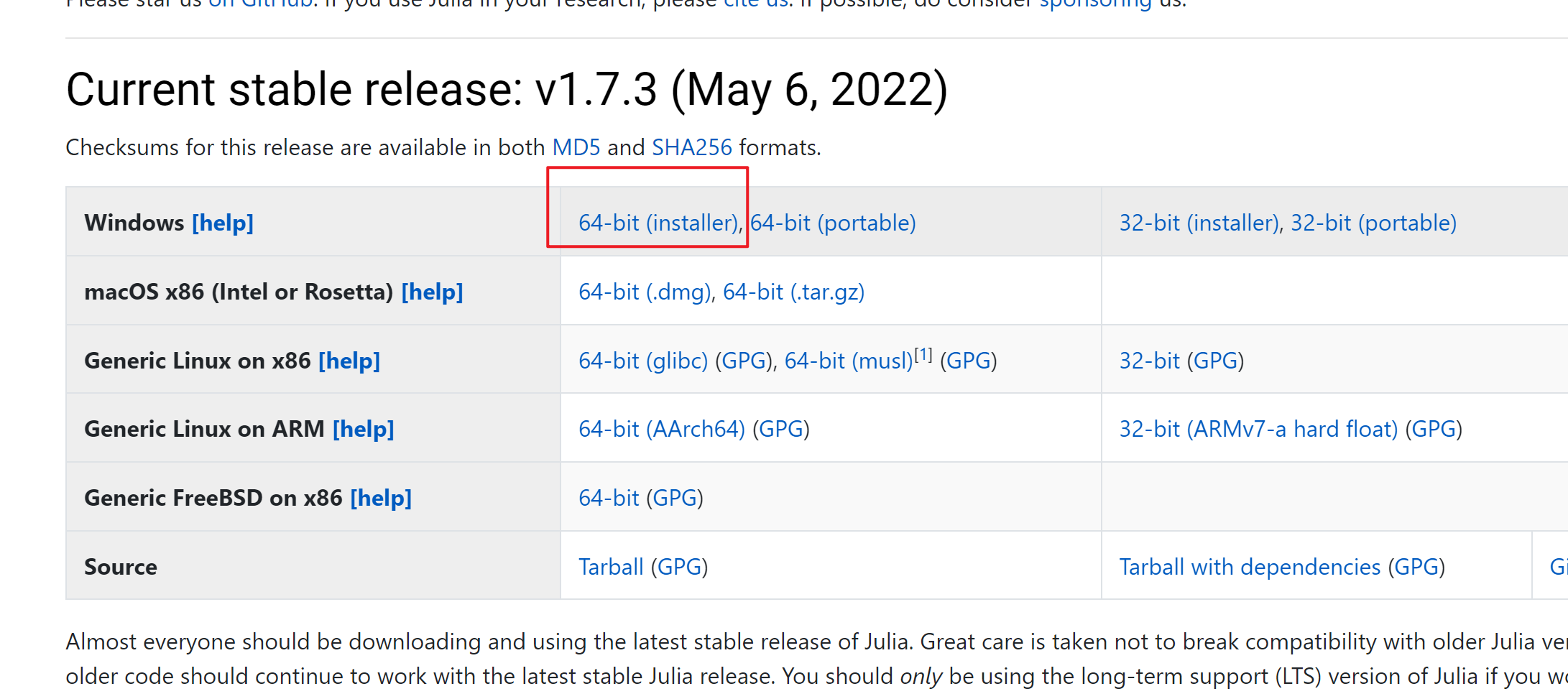Image resolution: width=1568 pixels, height=699 pixels.
Task: Click the 64-bit (AArch64) link
Action: pyautogui.click(x=661, y=429)
